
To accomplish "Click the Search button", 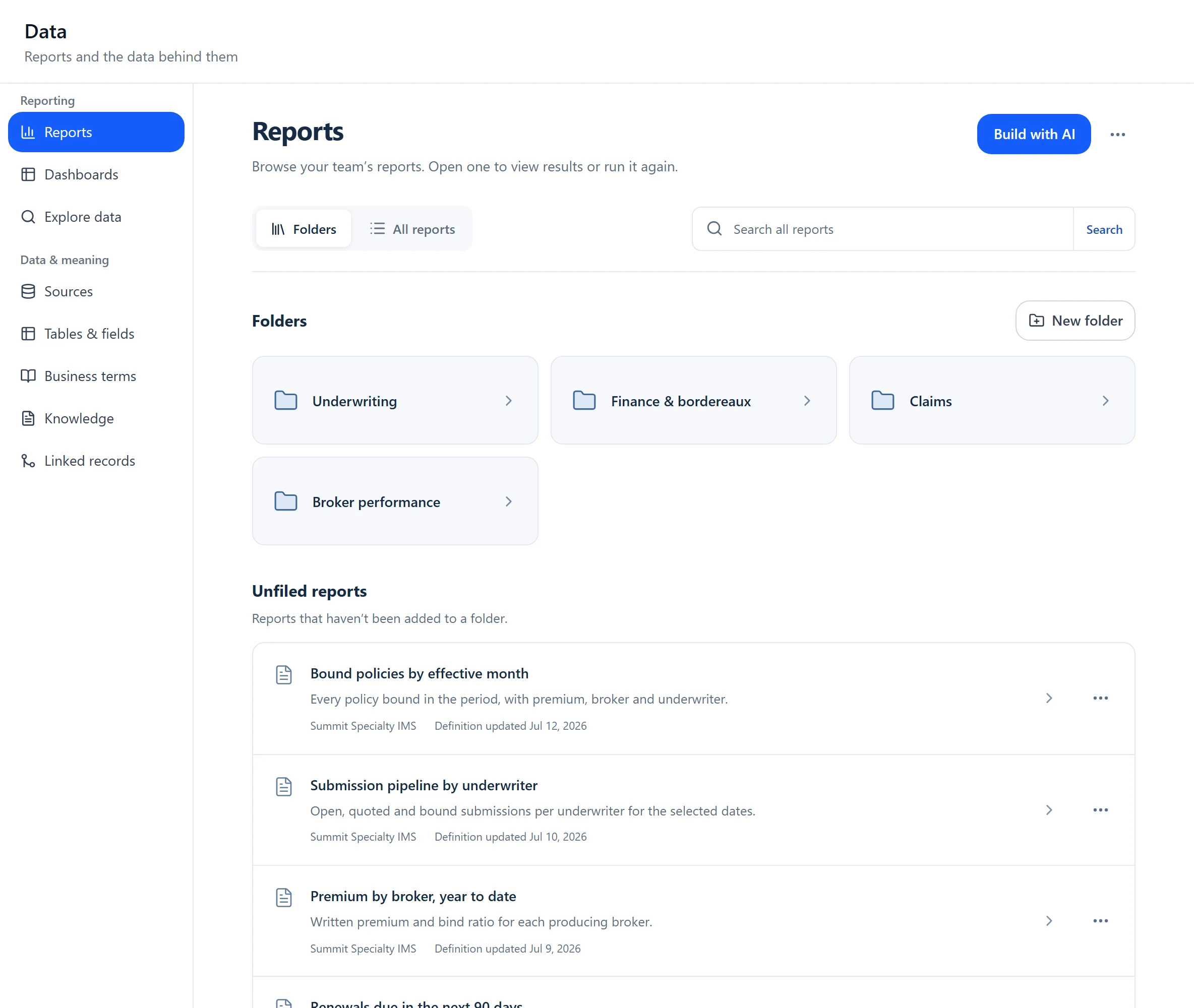I will pyautogui.click(x=1104, y=229).
